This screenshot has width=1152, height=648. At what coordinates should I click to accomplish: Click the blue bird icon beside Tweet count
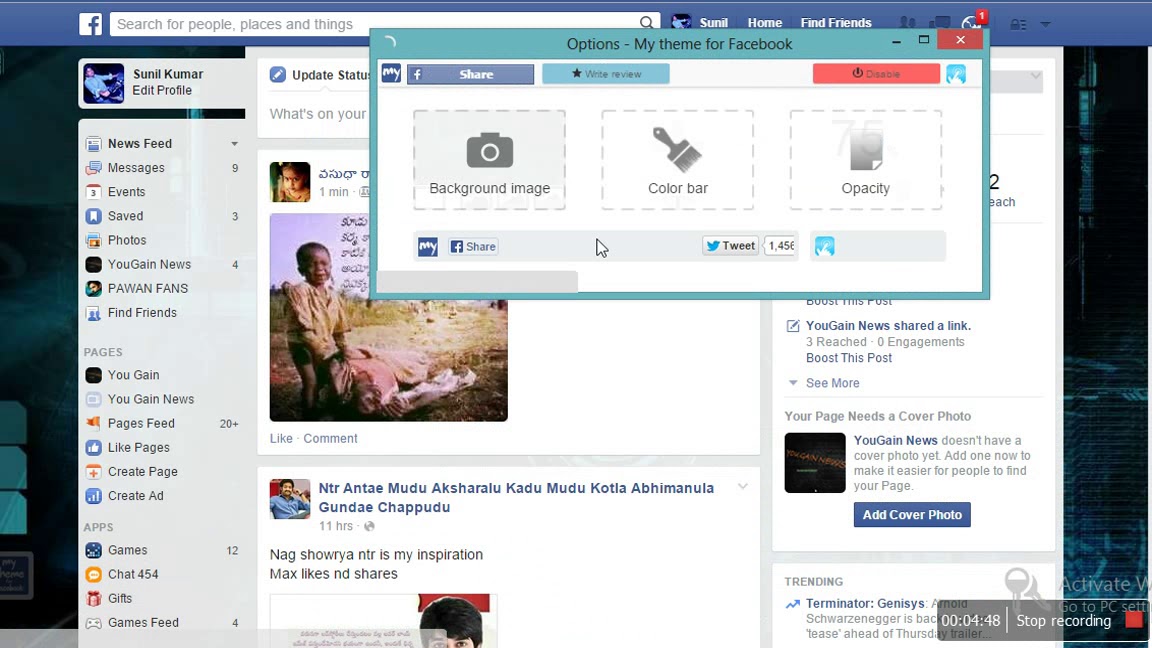pyautogui.click(x=824, y=246)
